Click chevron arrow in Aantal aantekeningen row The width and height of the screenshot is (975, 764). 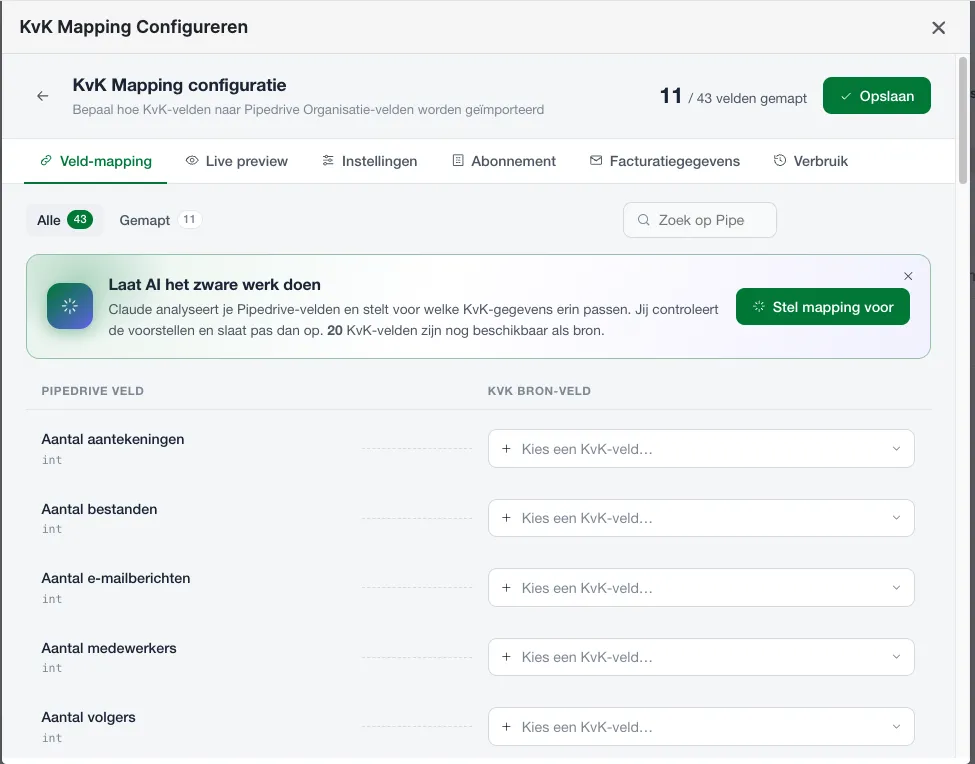pos(896,449)
